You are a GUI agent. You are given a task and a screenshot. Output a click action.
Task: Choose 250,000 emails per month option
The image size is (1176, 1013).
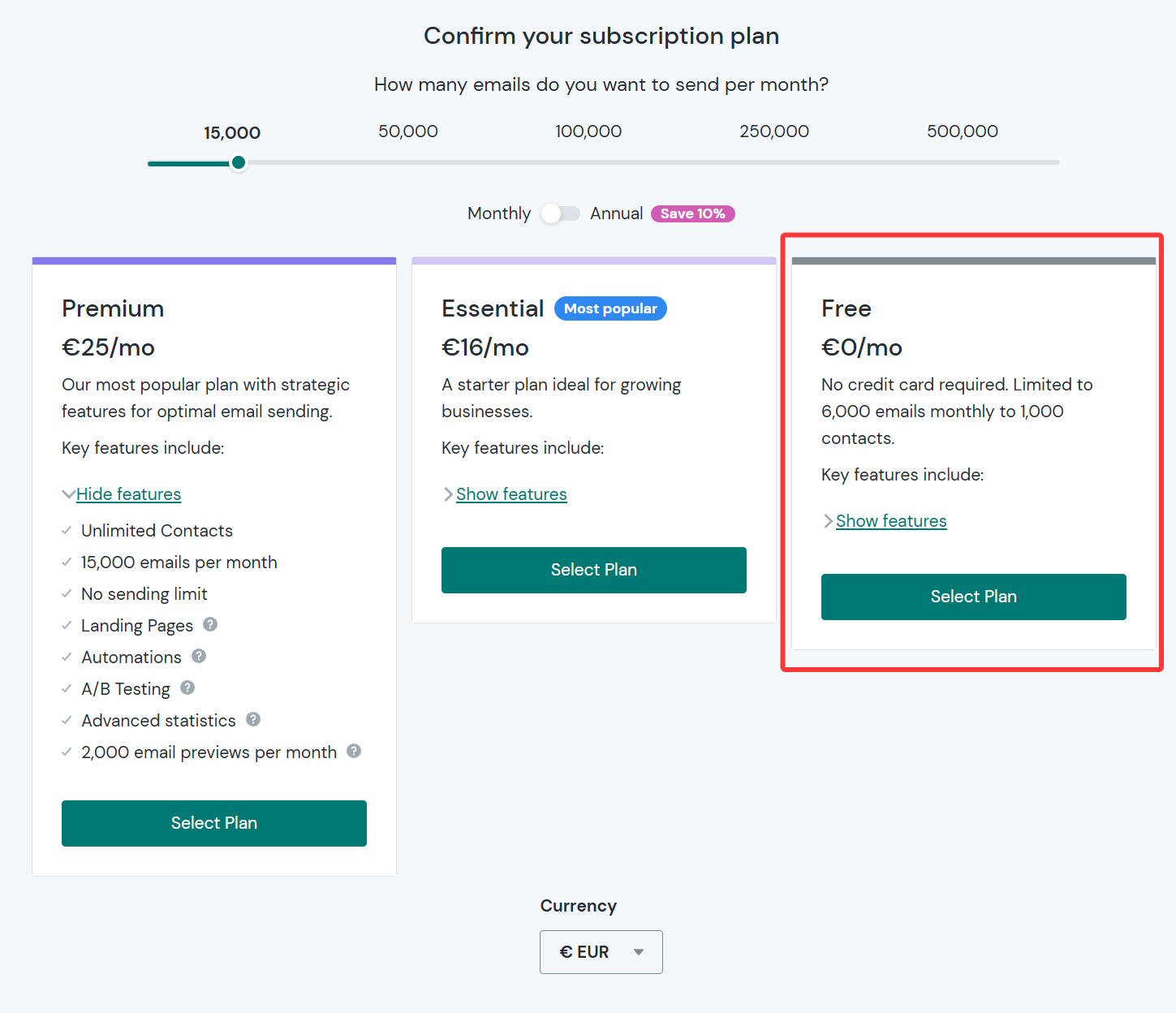click(774, 131)
